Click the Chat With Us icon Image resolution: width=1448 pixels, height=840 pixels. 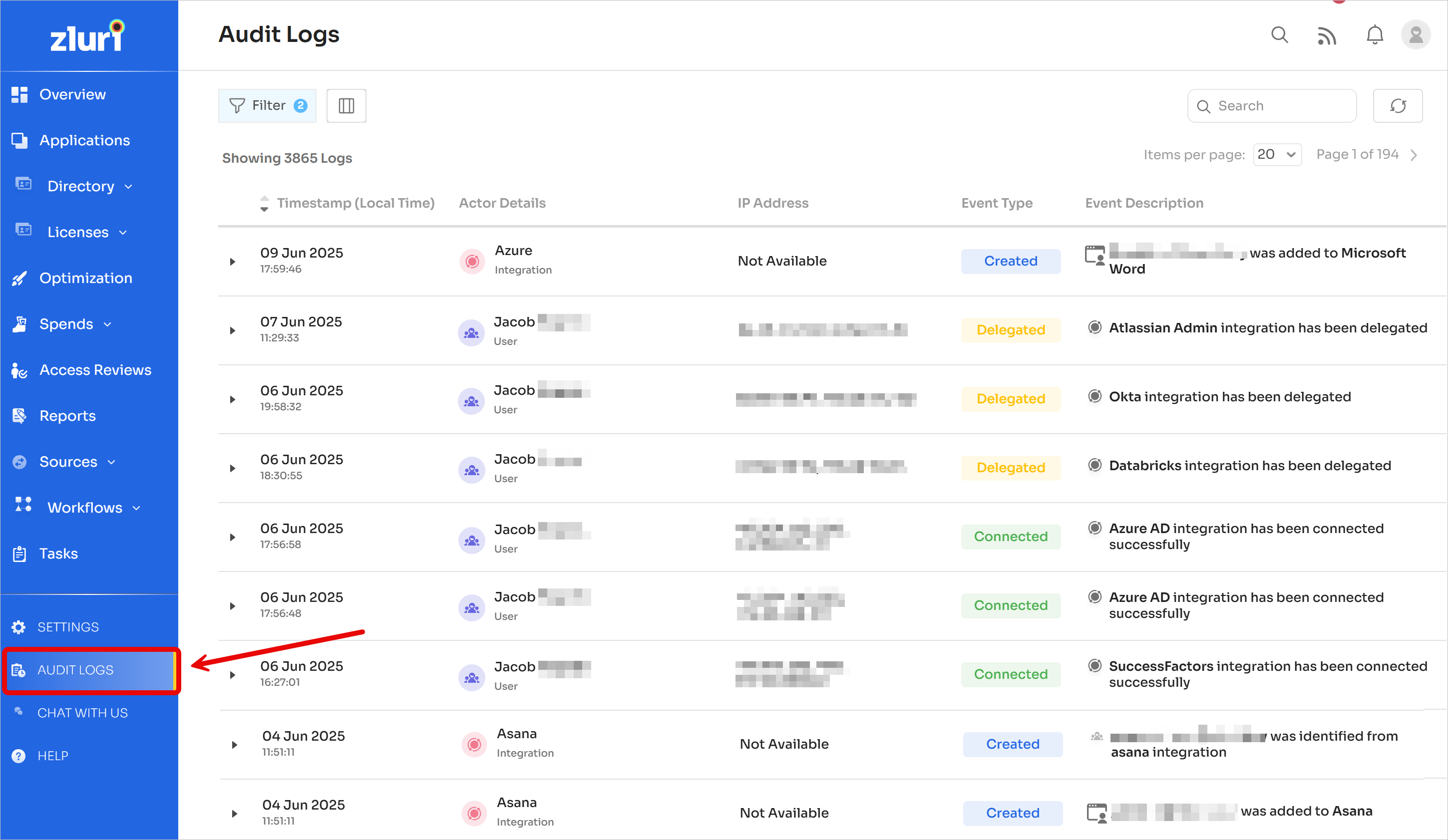pos(18,711)
